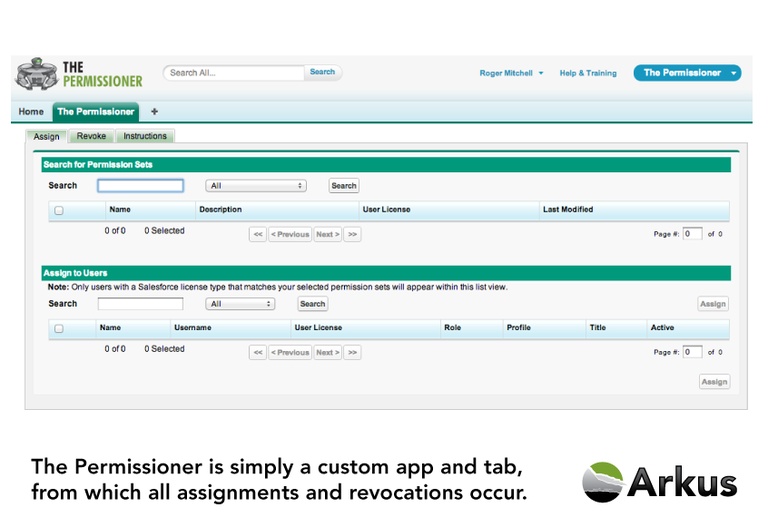
Task: Open Help & Training link
Action: [588, 73]
